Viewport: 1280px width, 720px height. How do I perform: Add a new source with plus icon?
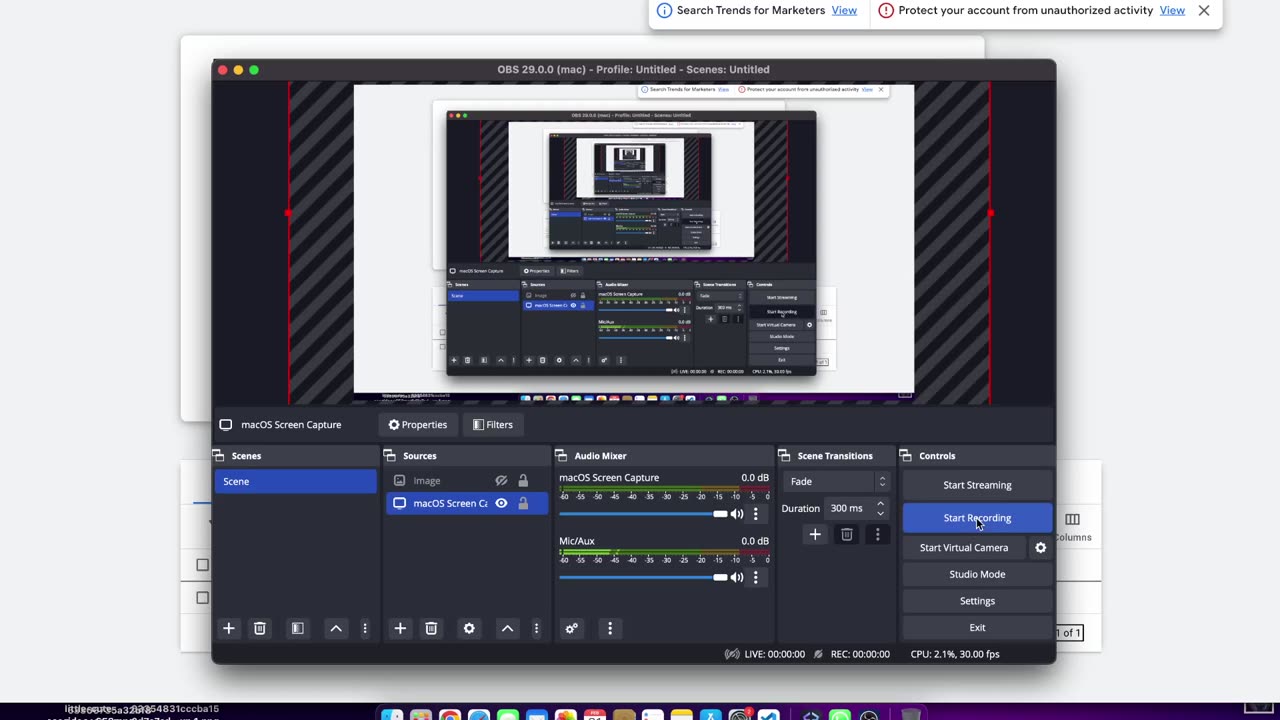point(400,628)
